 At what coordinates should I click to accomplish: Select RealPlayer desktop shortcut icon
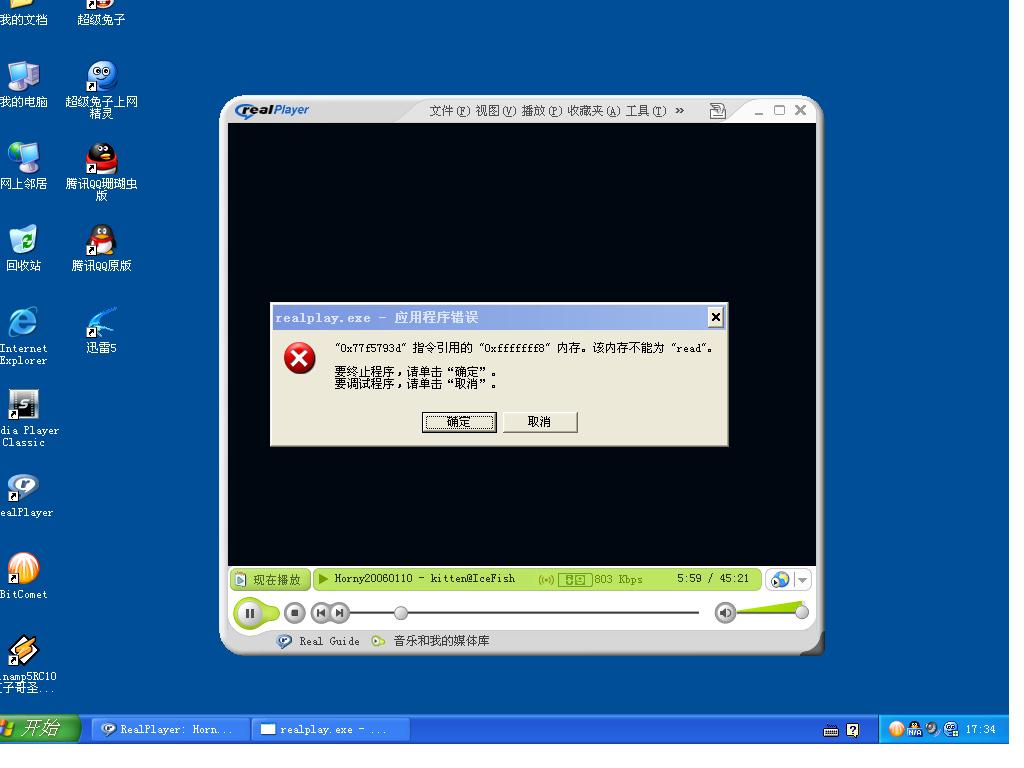pyautogui.click(x=26, y=496)
